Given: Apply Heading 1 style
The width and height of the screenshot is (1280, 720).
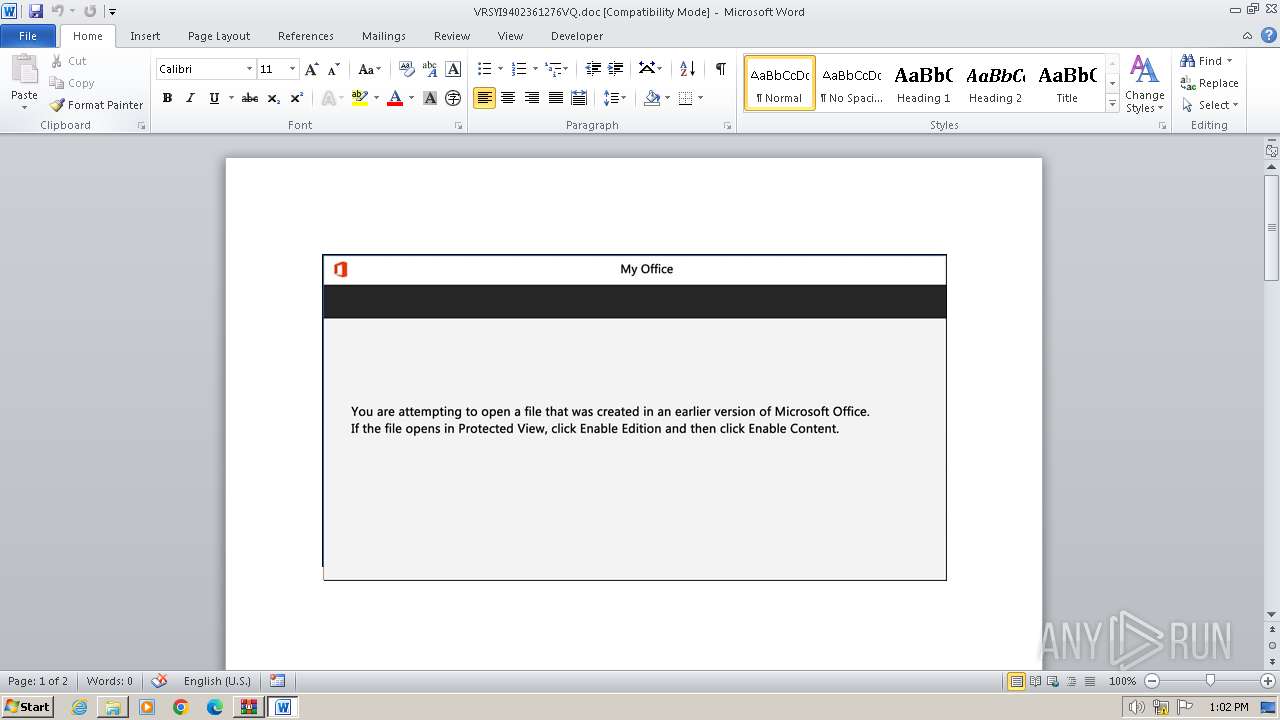Looking at the screenshot, I should (923, 83).
